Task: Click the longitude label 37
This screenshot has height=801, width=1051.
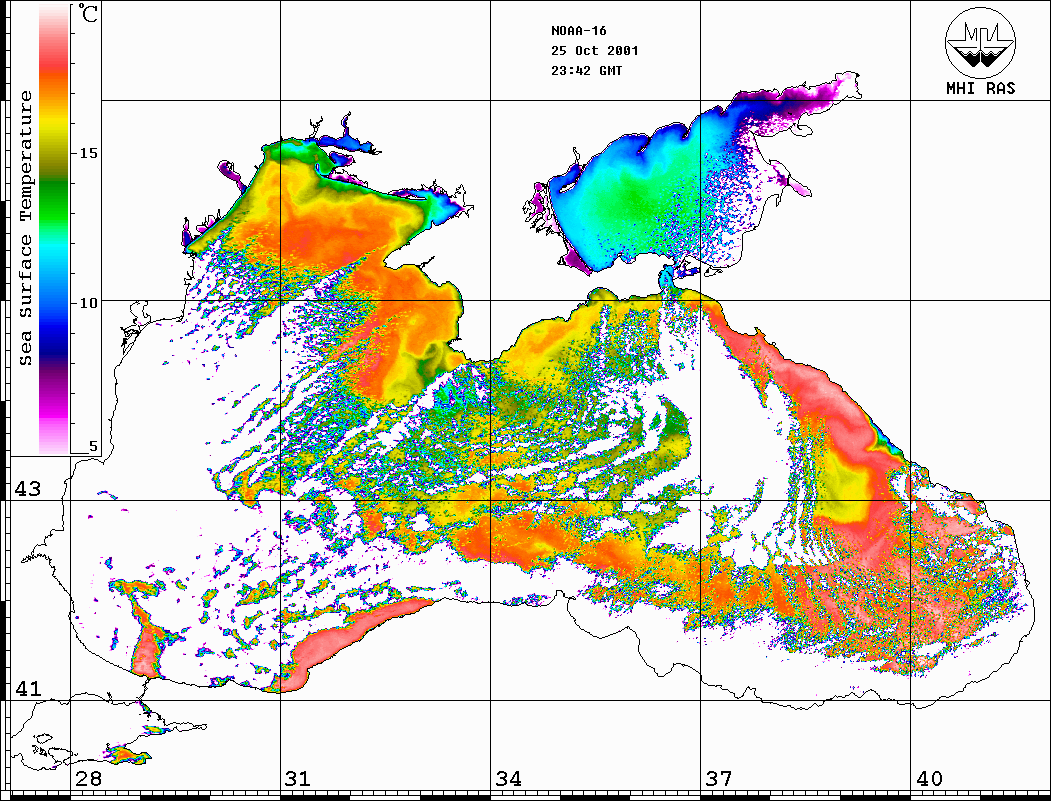Action: (719, 779)
